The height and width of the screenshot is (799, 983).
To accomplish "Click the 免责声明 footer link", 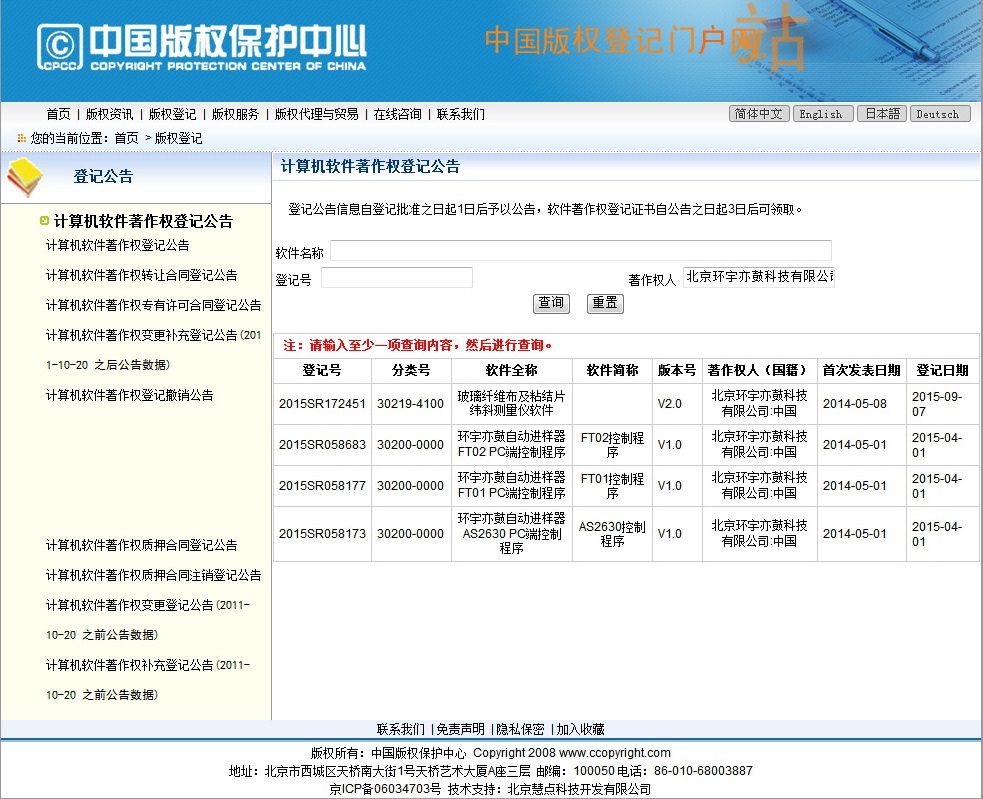I will tap(460, 729).
